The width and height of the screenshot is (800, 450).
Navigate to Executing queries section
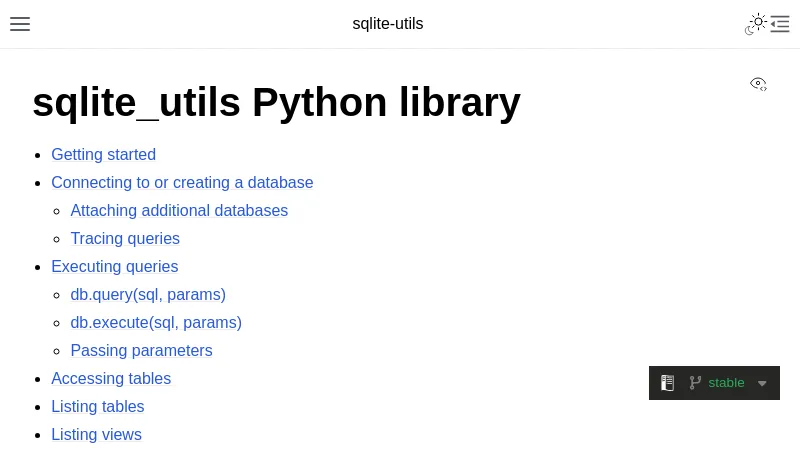click(x=114, y=267)
